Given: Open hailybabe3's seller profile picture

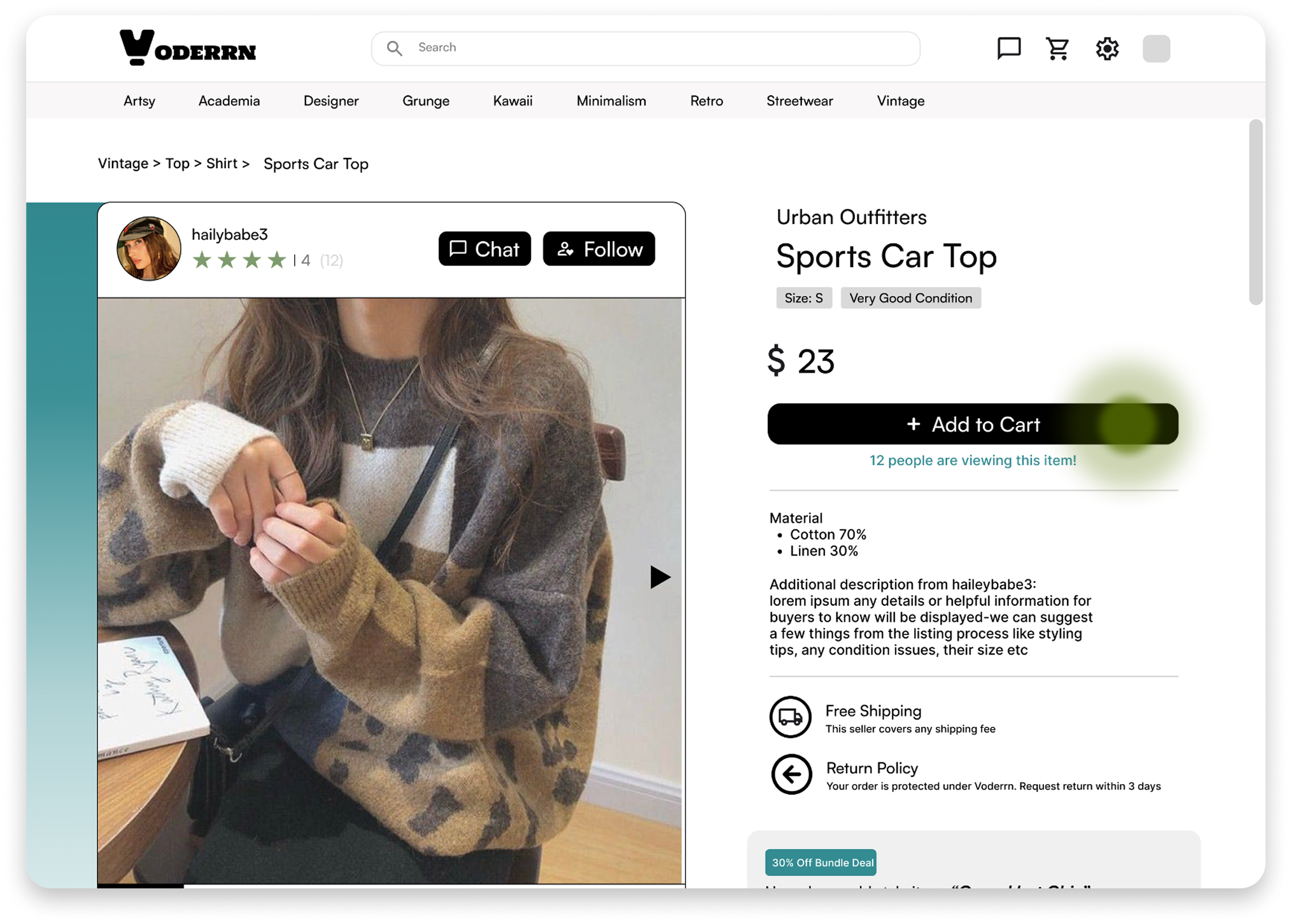Looking at the screenshot, I should (149, 249).
